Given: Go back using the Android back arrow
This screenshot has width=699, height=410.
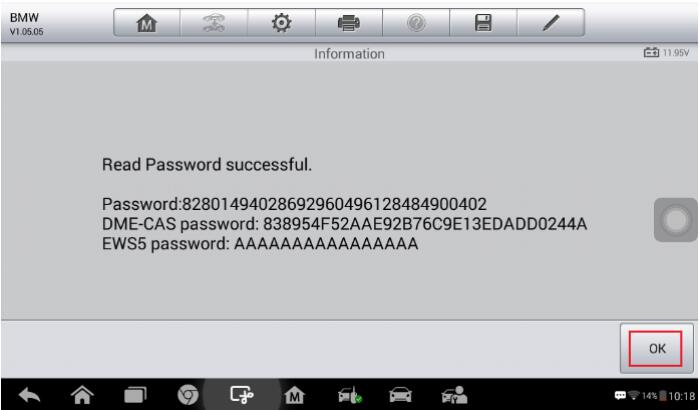Looking at the screenshot, I should tap(29, 395).
